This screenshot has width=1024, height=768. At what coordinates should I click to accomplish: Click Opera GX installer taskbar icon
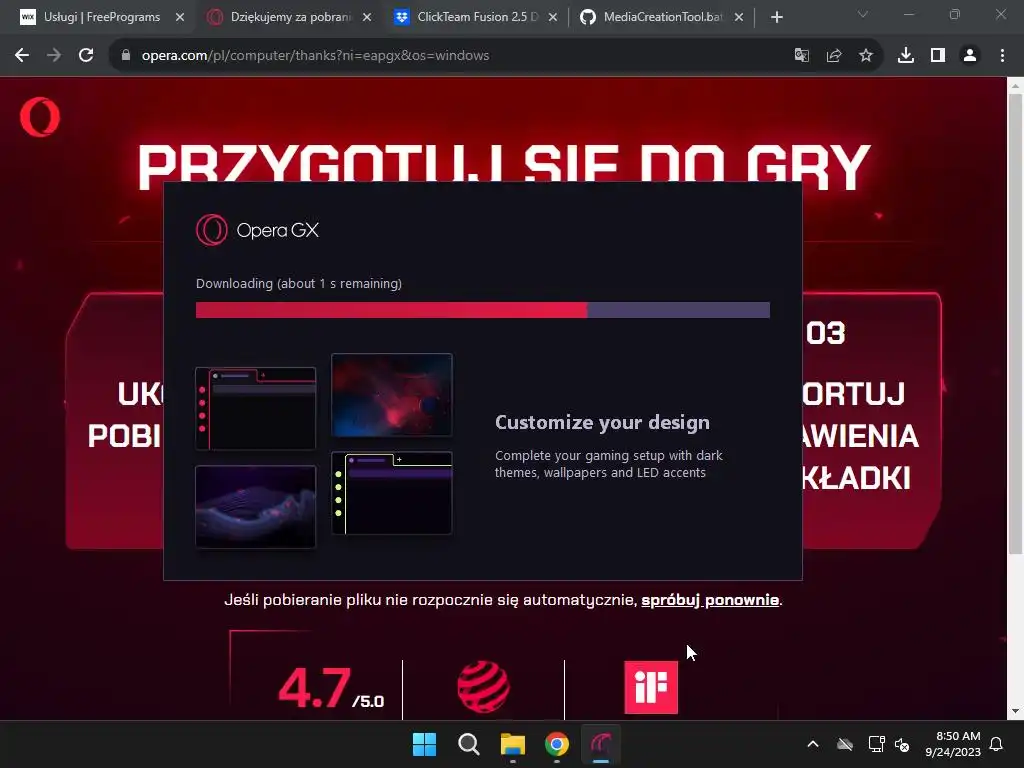point(601,744)
